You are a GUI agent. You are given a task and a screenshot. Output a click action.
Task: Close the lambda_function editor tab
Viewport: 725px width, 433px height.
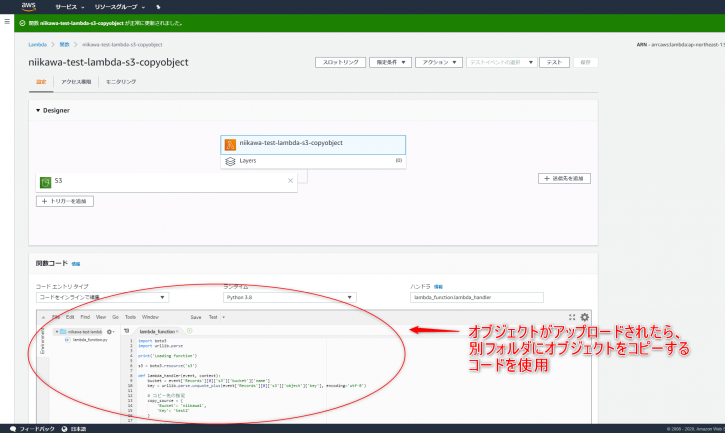pos(177,331)
